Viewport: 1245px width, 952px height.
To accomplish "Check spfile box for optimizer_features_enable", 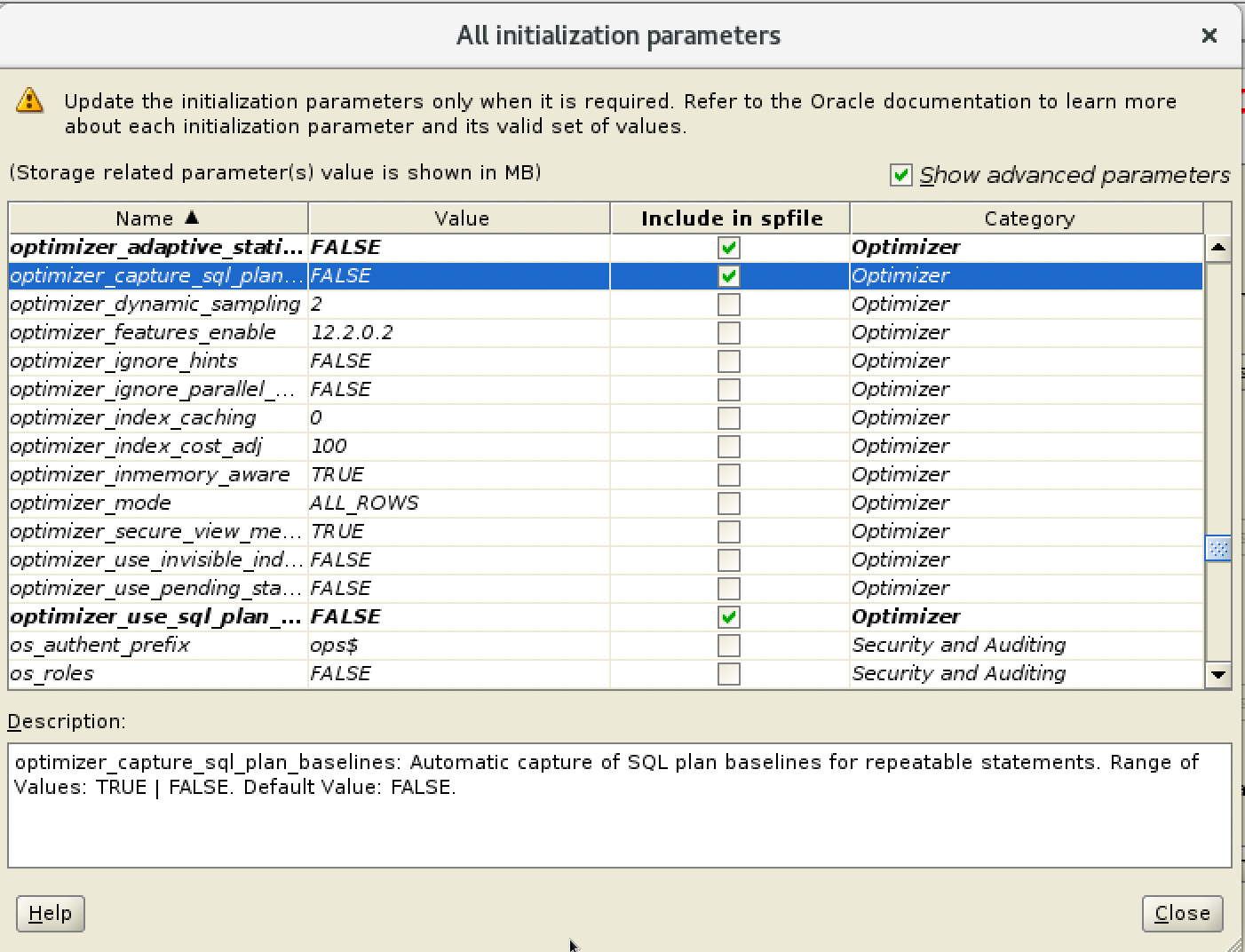I will tap(729, 333).
